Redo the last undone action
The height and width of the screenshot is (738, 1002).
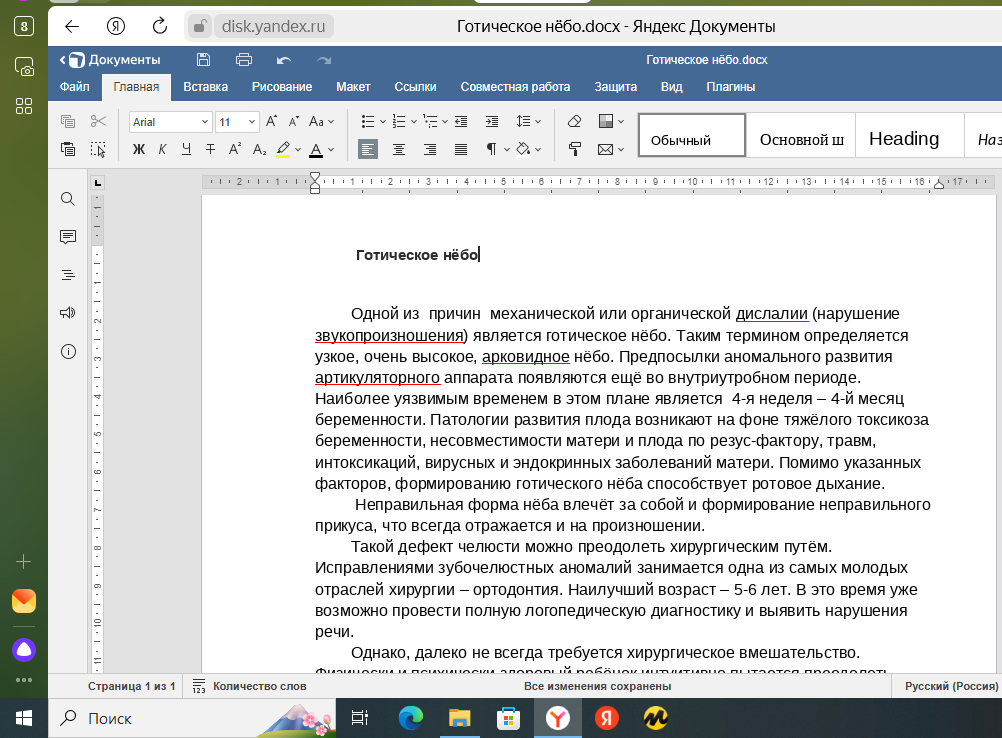(324, 60)
